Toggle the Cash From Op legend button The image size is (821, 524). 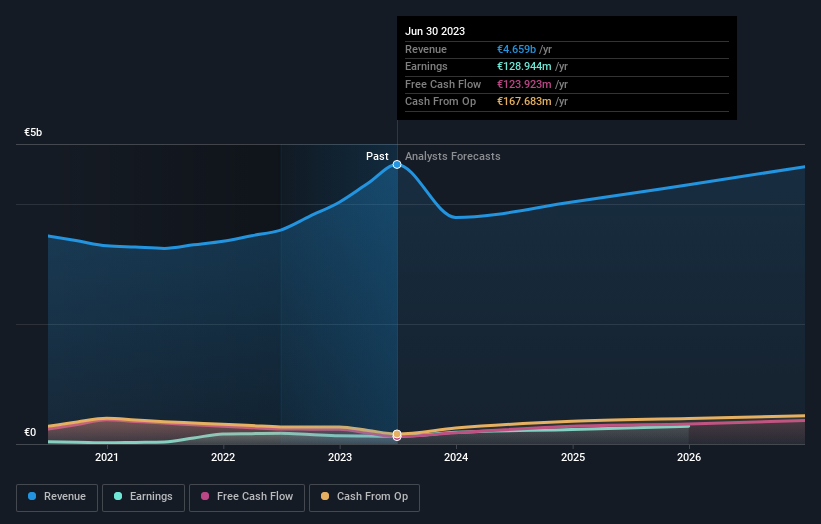tap(364, 497)
